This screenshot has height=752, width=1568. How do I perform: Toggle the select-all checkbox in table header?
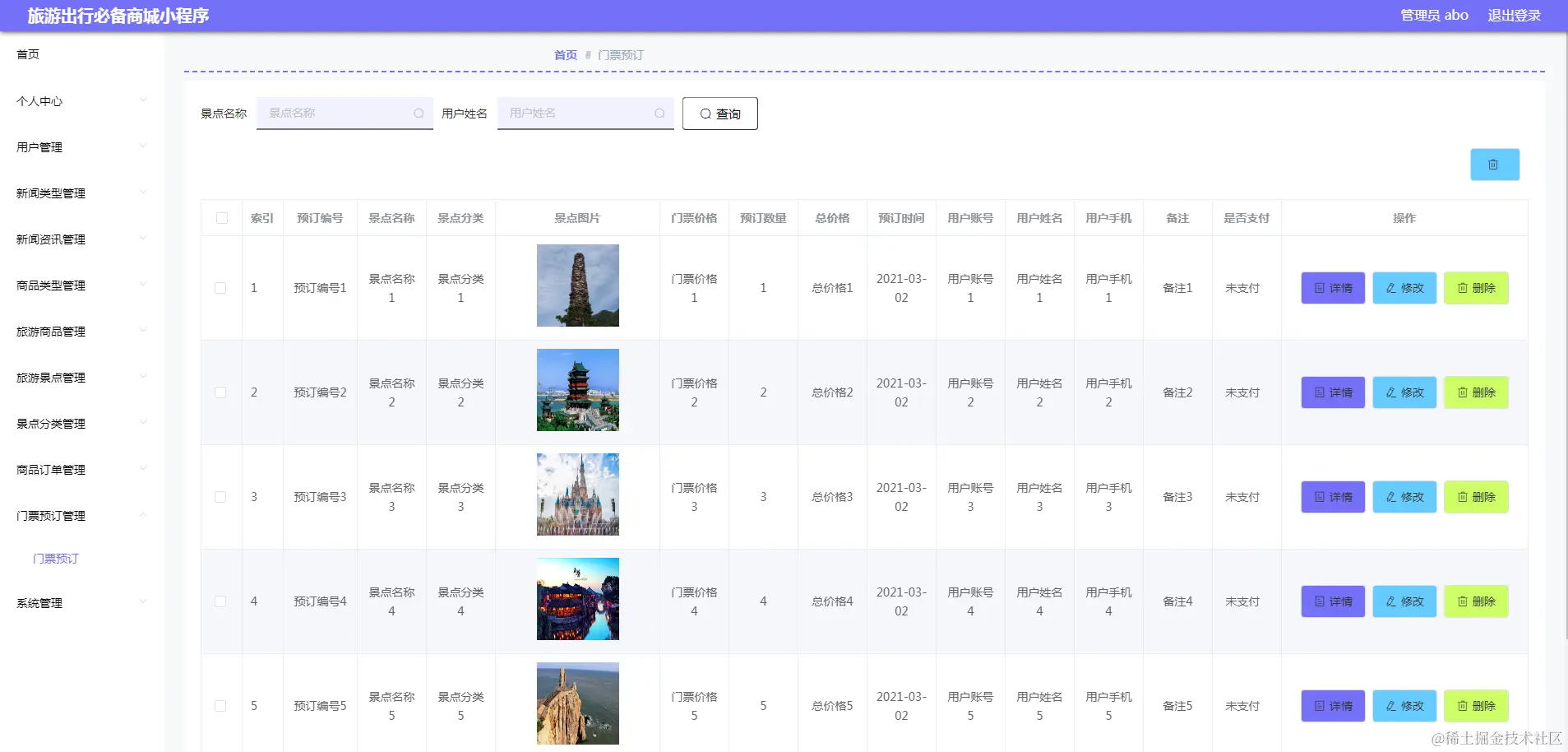click(222, 218)
